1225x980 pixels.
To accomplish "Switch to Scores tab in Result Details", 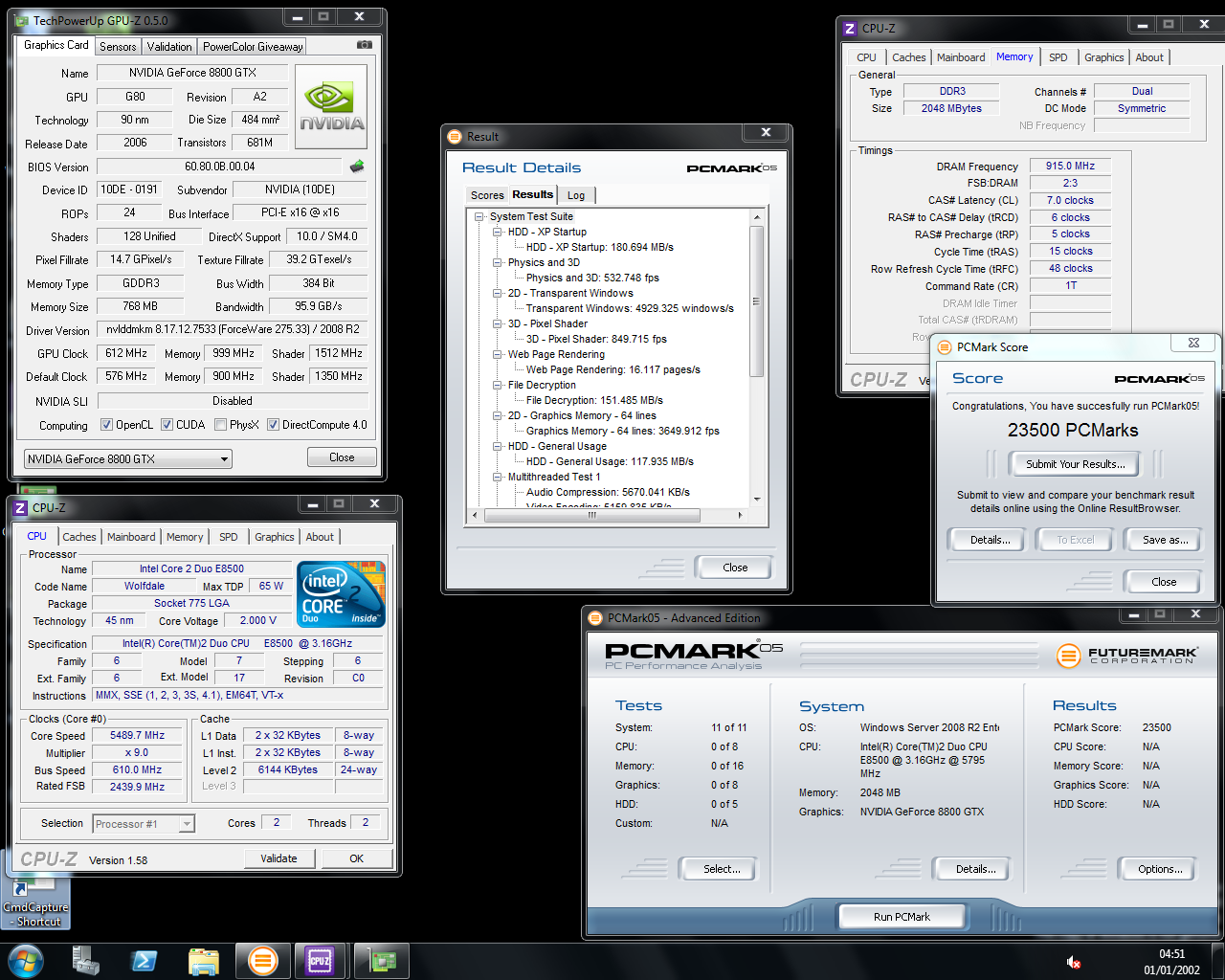I will pyautogui.click(x=487, y=195).
